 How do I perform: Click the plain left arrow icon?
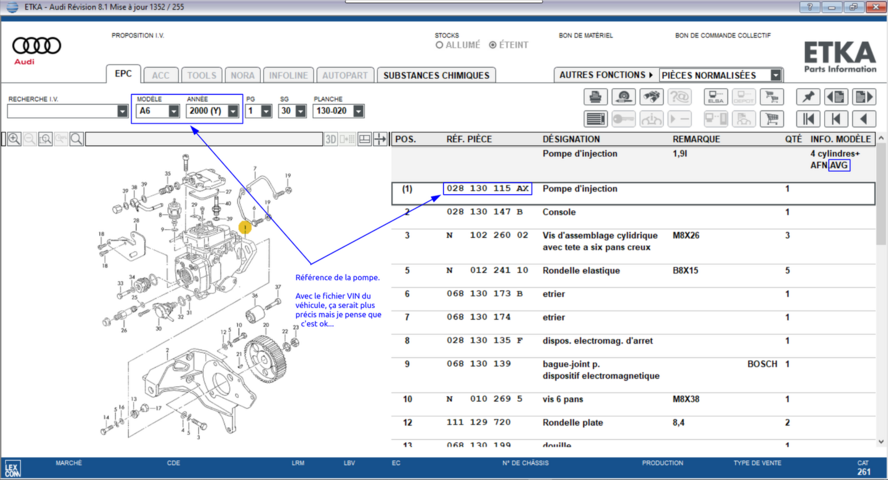pyautogui.click(x=864, y=119)
